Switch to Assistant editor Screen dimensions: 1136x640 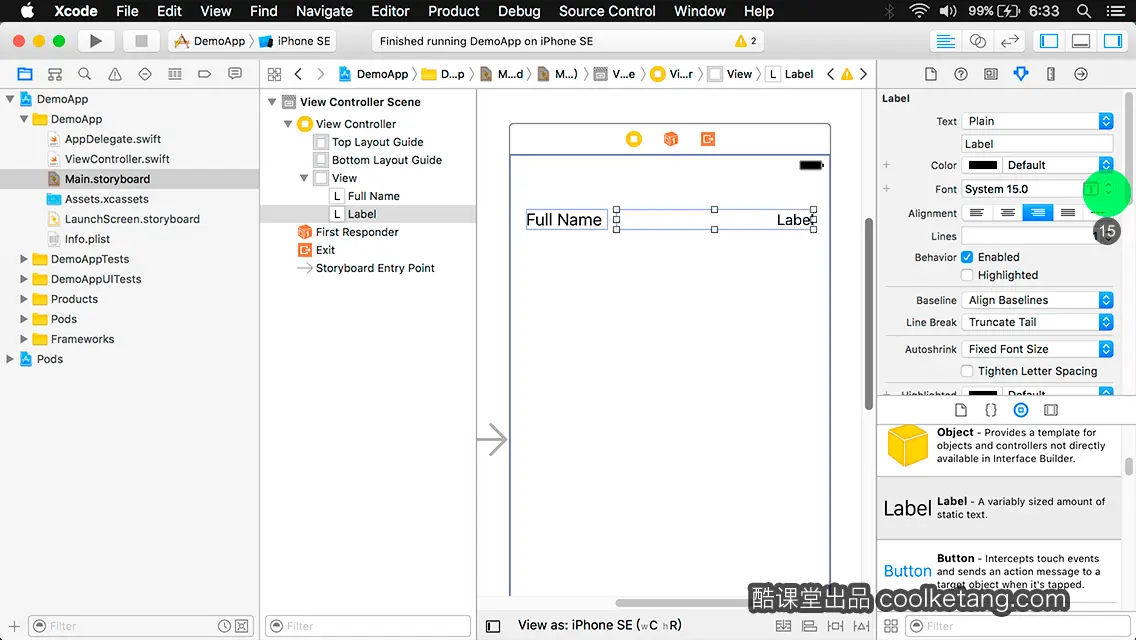(x=977, y=41)
